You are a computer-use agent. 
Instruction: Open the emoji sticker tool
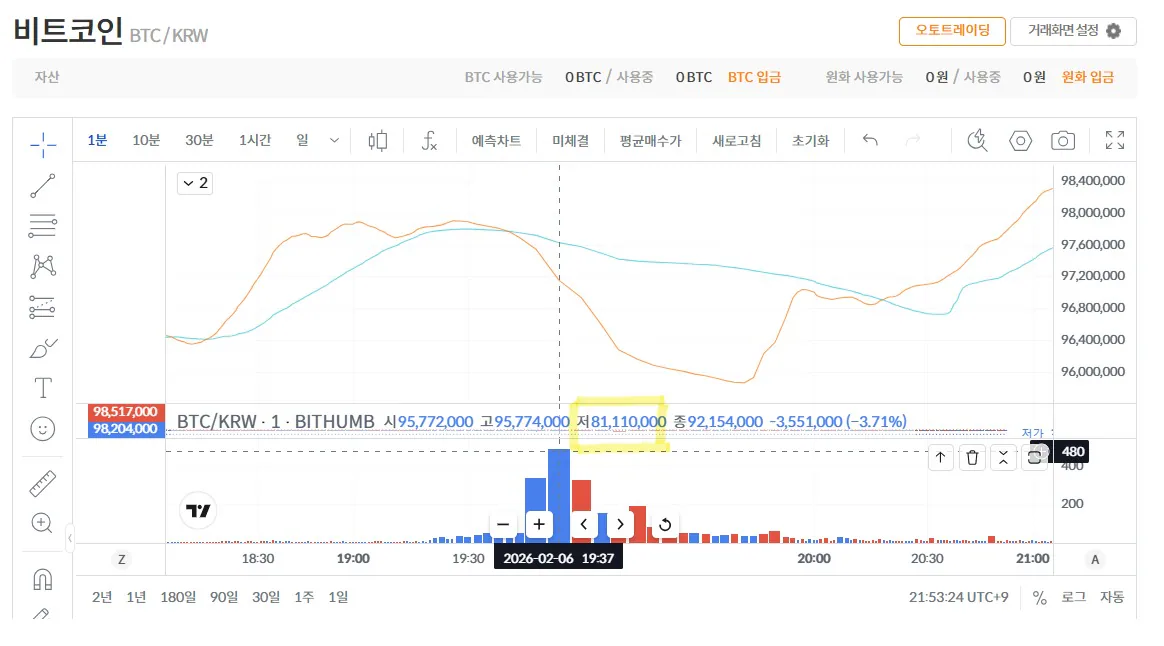click(x=43, y=429)
